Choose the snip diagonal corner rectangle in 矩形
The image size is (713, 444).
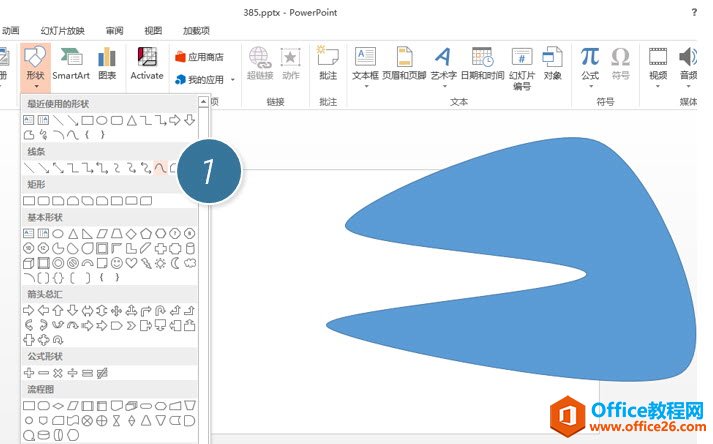pos(87,201)
